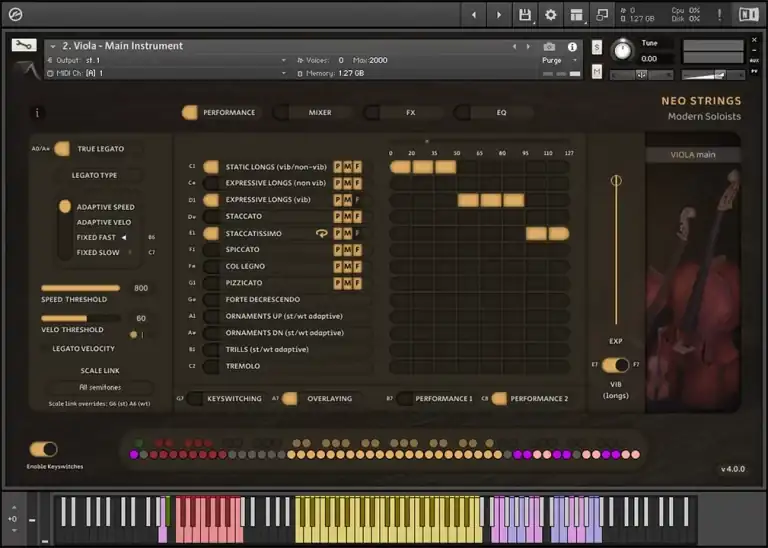The height and width of the screenshot is (548, 768).
Task: Select previous instrument arrow in header
Action: [514, 47]
